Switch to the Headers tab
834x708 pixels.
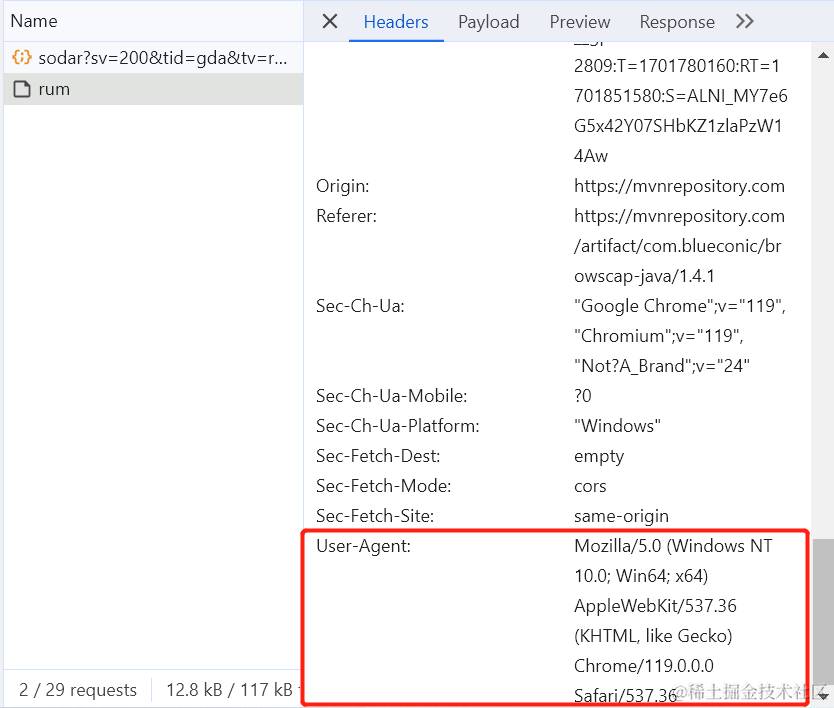(x=396, y=22)
